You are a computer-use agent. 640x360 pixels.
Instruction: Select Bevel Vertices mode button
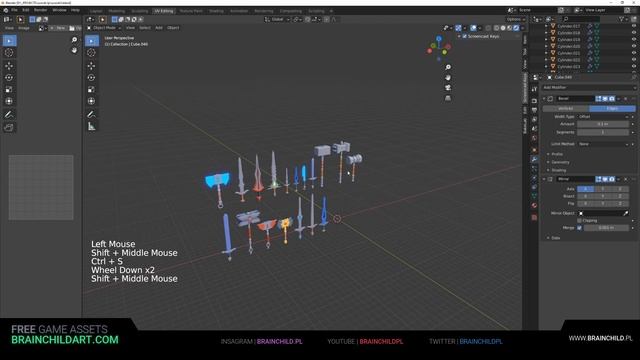566,109
